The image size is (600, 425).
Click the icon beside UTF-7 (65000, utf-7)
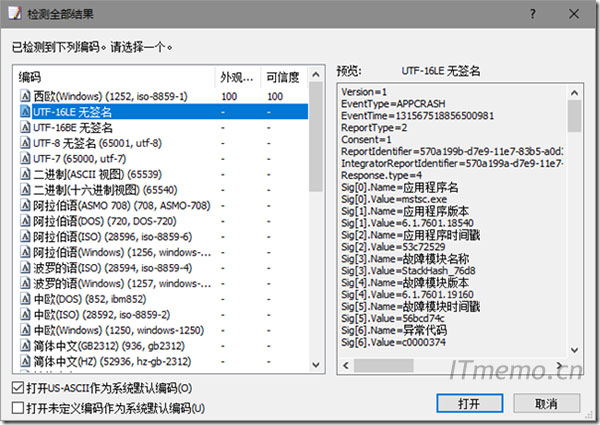point(25,159)
